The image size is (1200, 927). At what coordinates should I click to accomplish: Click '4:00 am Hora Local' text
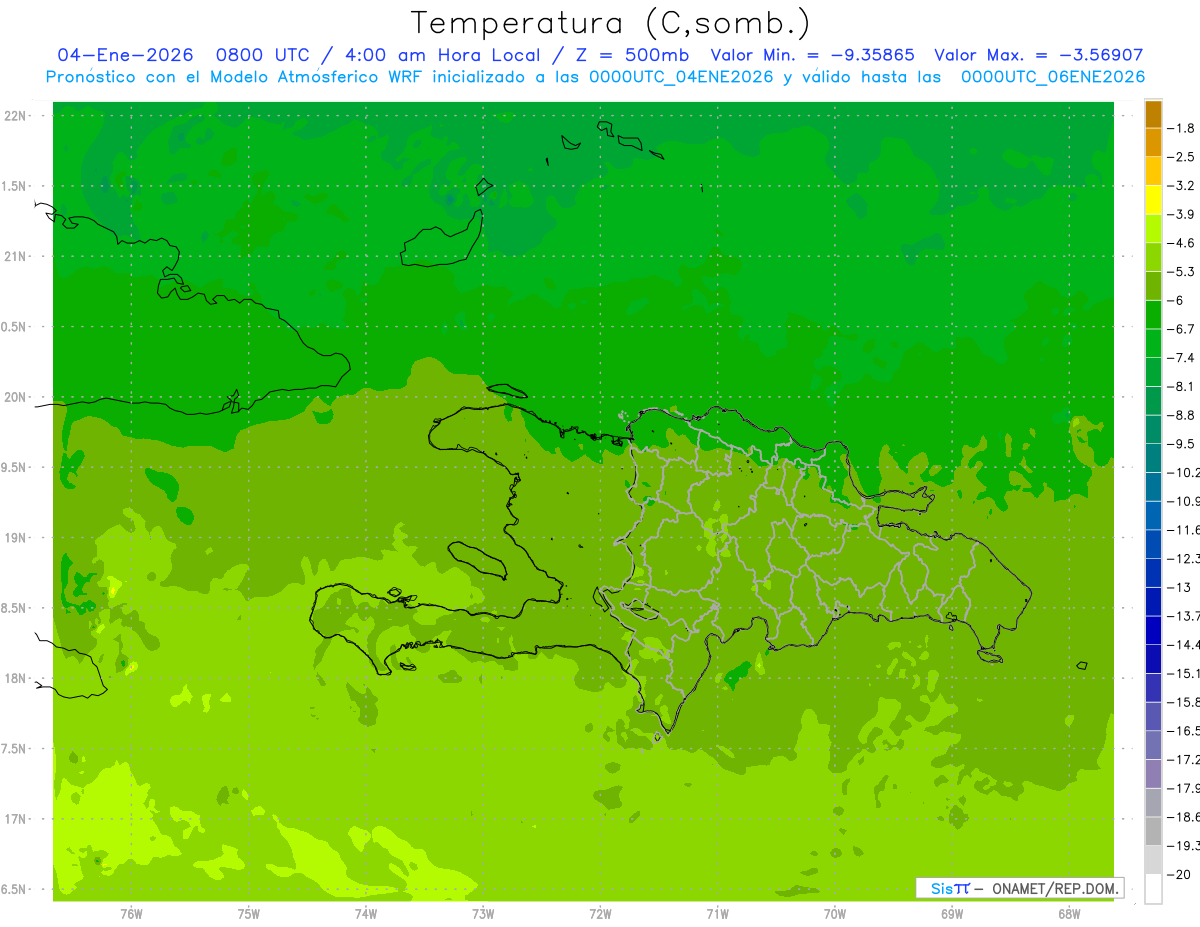coord(445,56)
